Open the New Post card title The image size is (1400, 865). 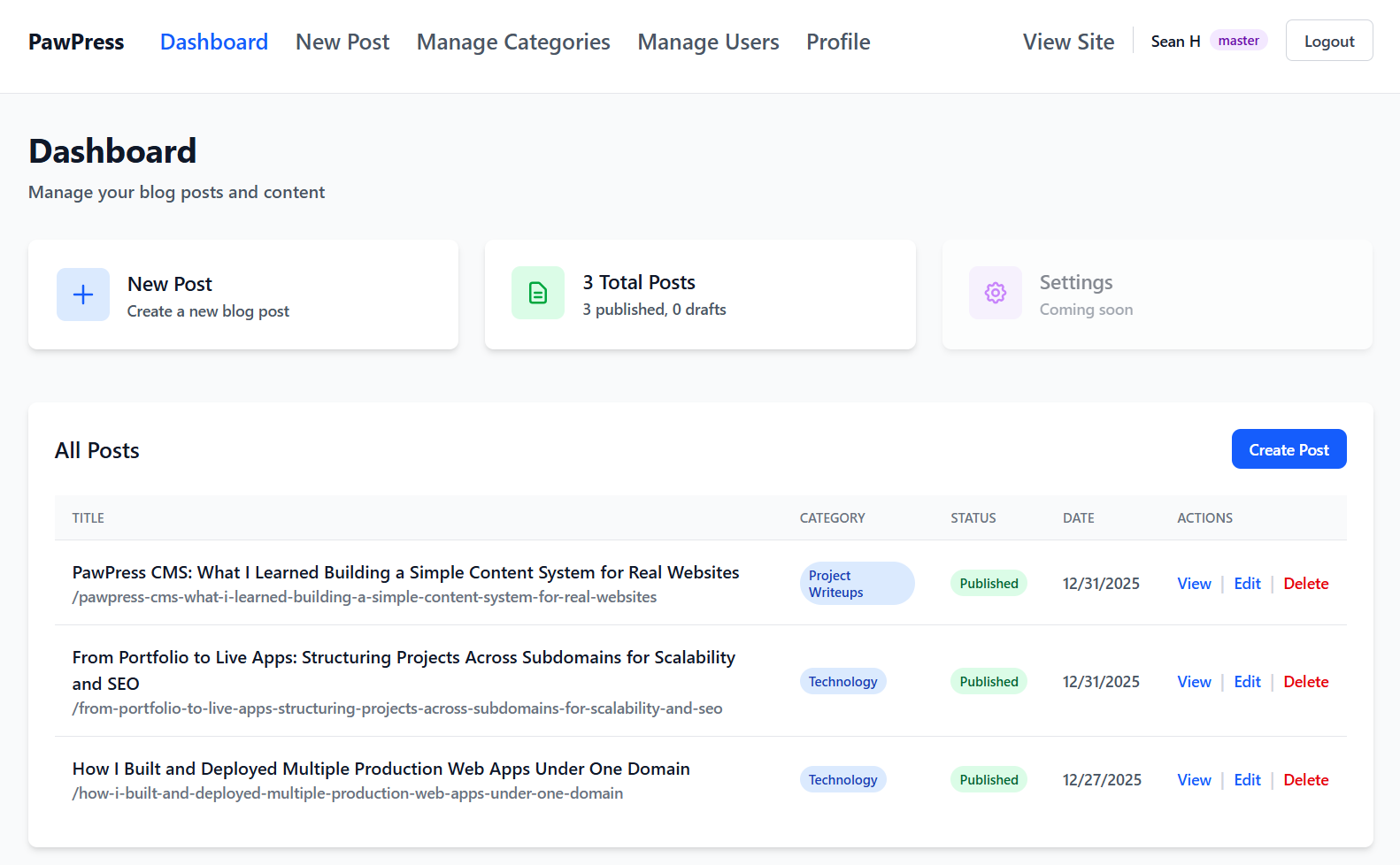pos(170,284)
